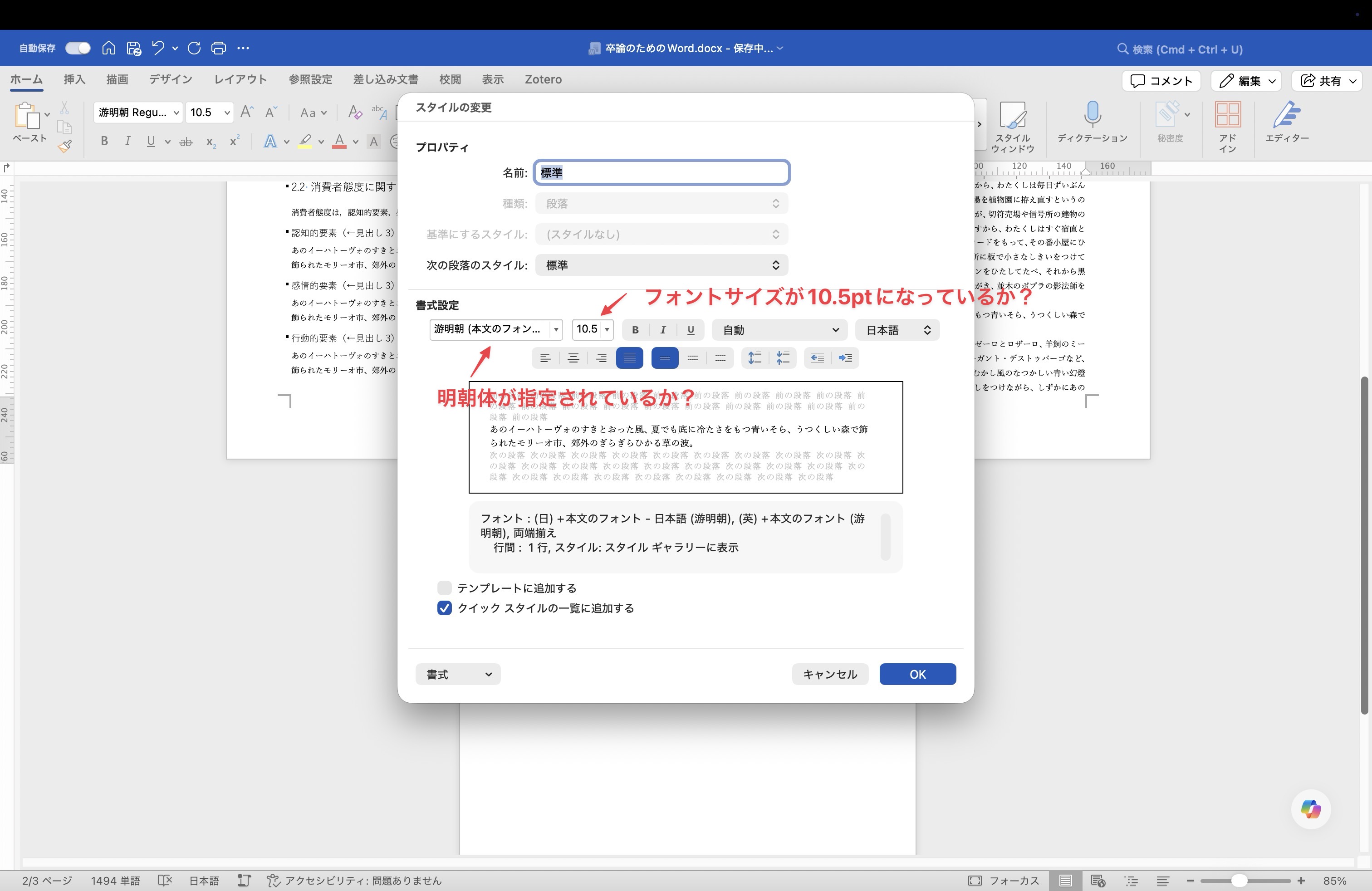Screen dimensions: 1372x891
Task: Select center alignment in the style dialog
Action: pos(573,358)
